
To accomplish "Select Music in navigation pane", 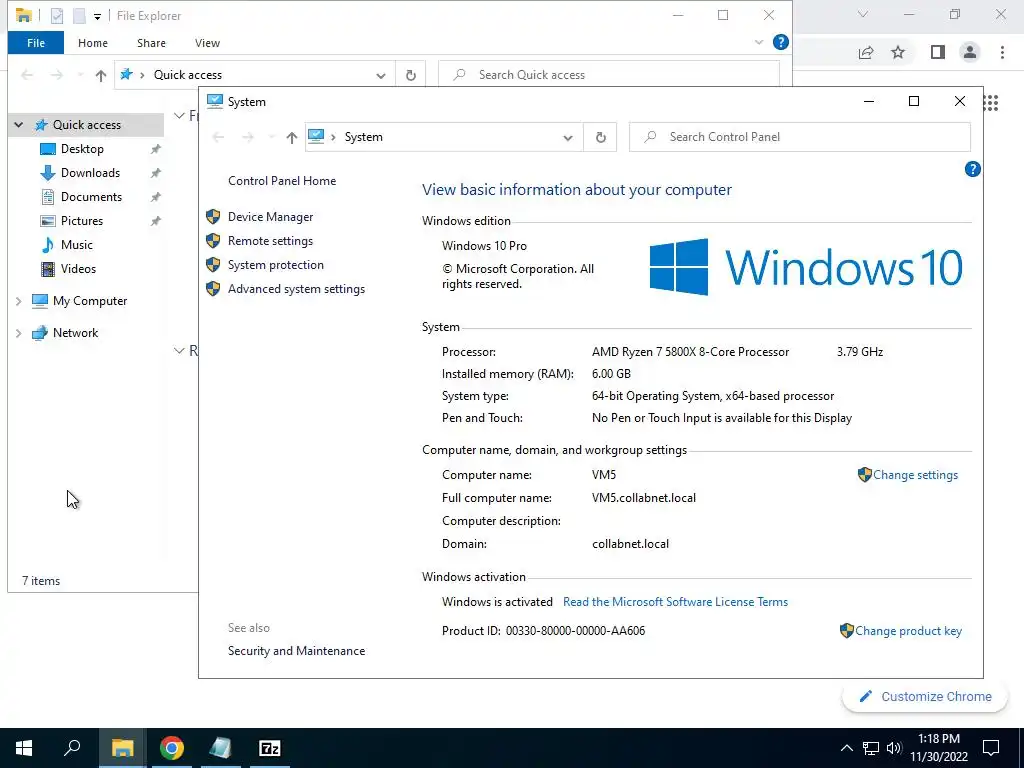I will click(x=76, y=245).
